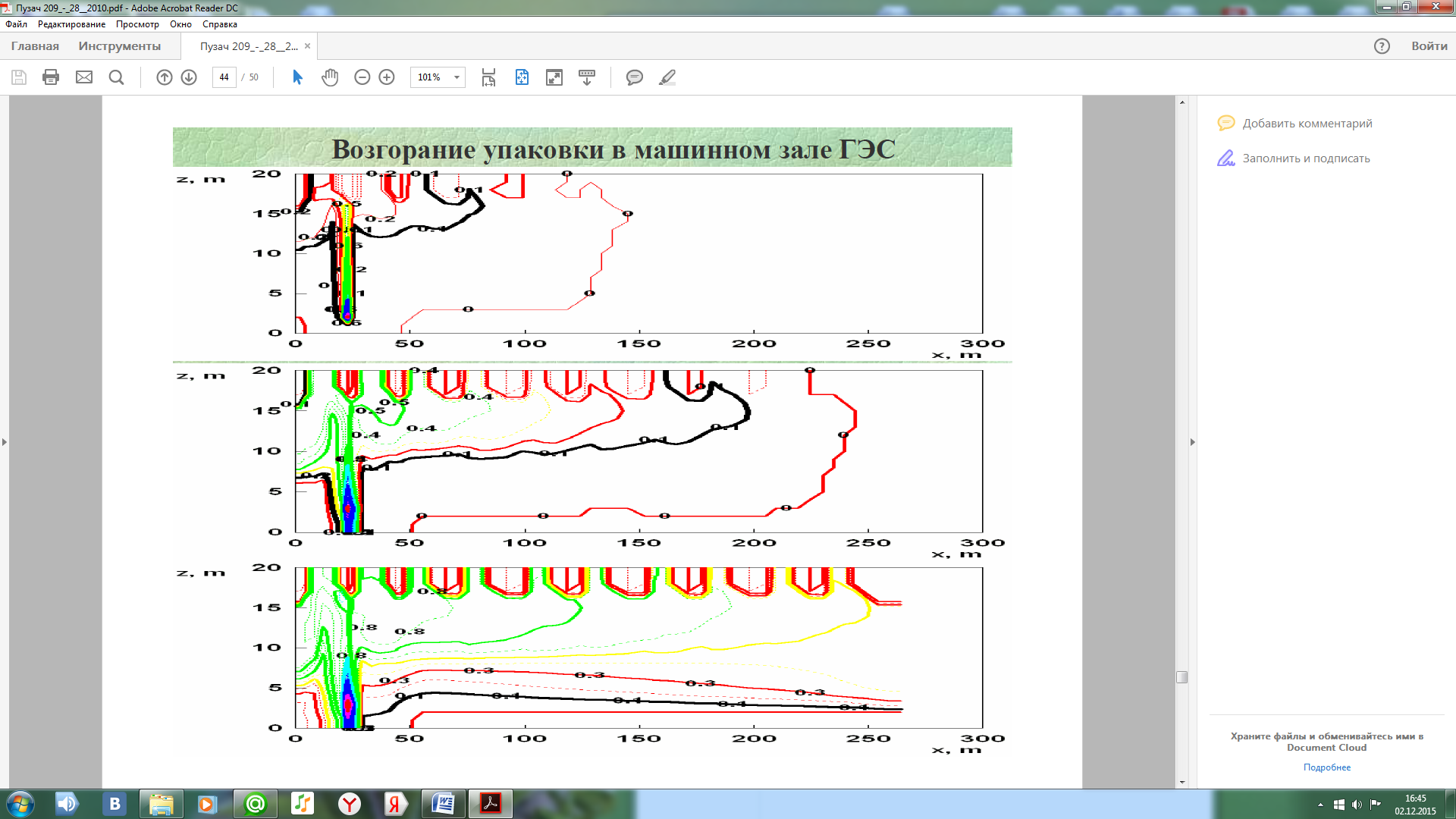Image resolution: width=1456 pixels, height=819 pixels.
Task: Open the Редактирование menu
Action: pos(71,24)
